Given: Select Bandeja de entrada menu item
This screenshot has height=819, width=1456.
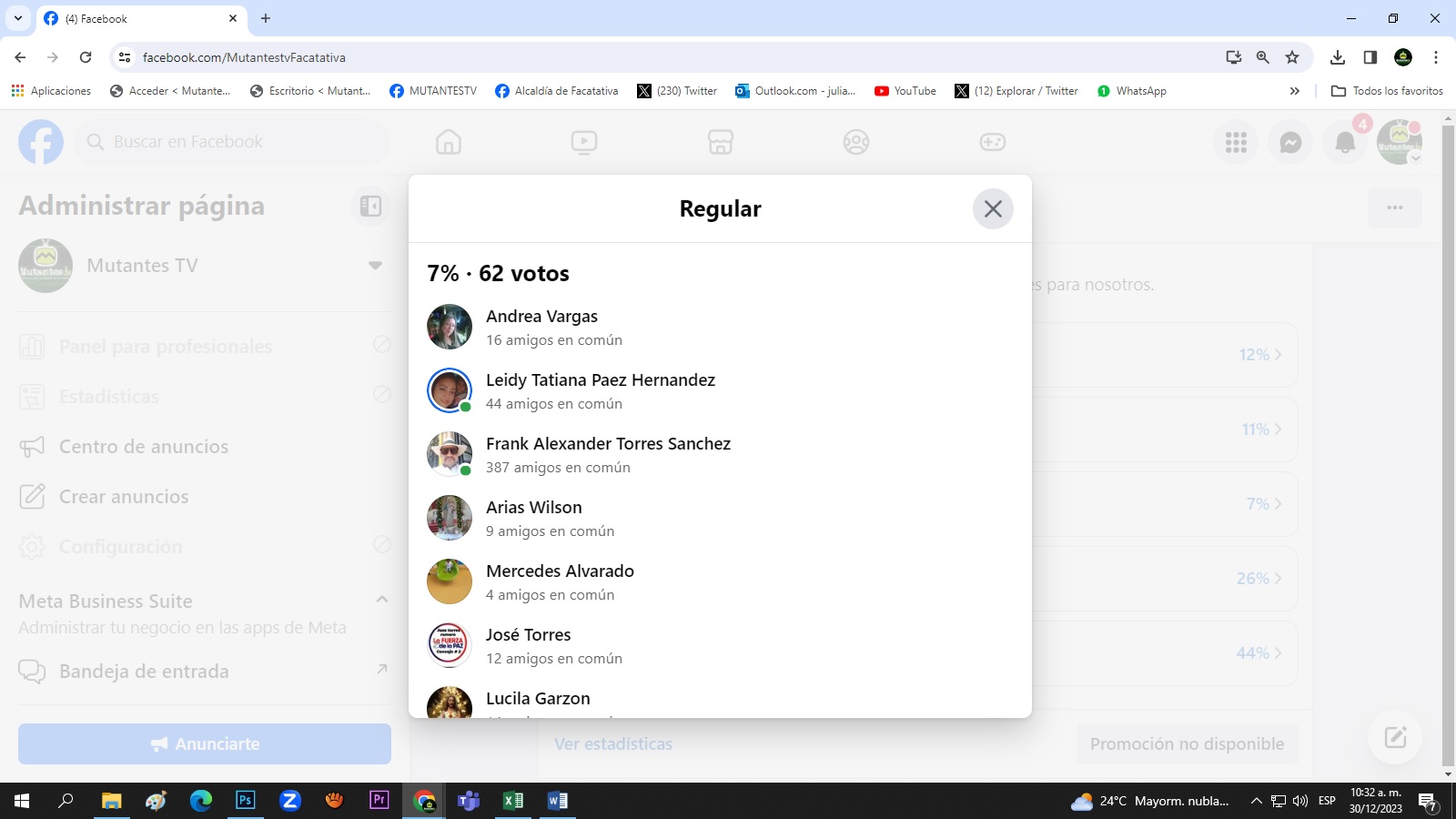Looking at the screenshot, I should [144, 672].
